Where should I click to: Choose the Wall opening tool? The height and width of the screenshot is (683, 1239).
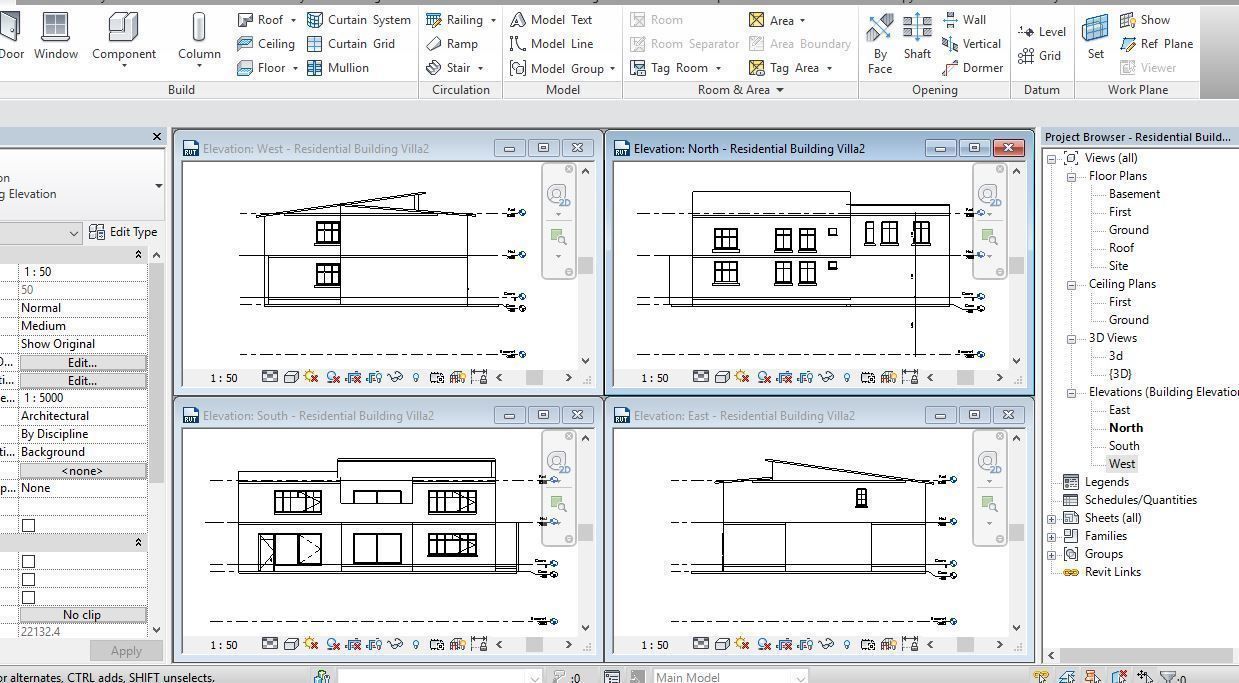pyautogui.click(x=964, y=20)
